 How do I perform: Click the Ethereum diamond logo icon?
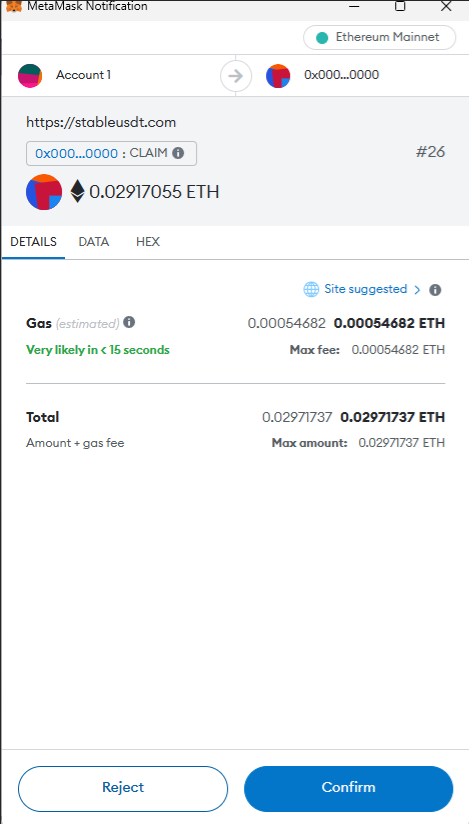77,191
